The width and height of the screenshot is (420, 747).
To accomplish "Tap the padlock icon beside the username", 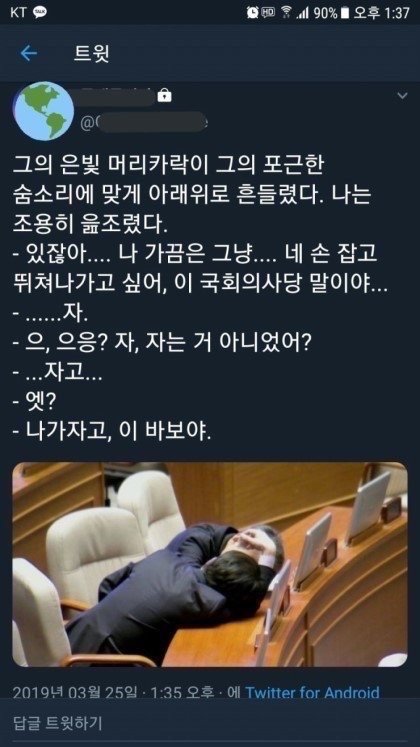I will point(165,95).
